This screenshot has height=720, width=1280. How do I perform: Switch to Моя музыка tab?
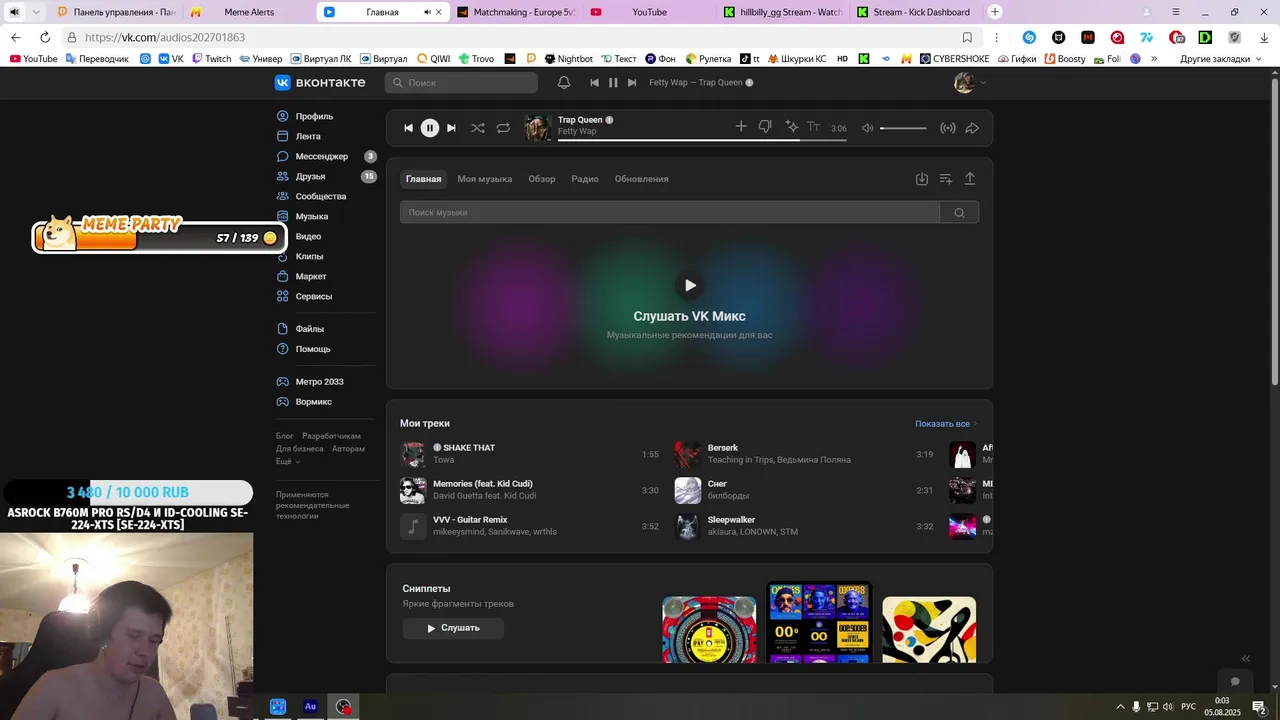(485, 179)
